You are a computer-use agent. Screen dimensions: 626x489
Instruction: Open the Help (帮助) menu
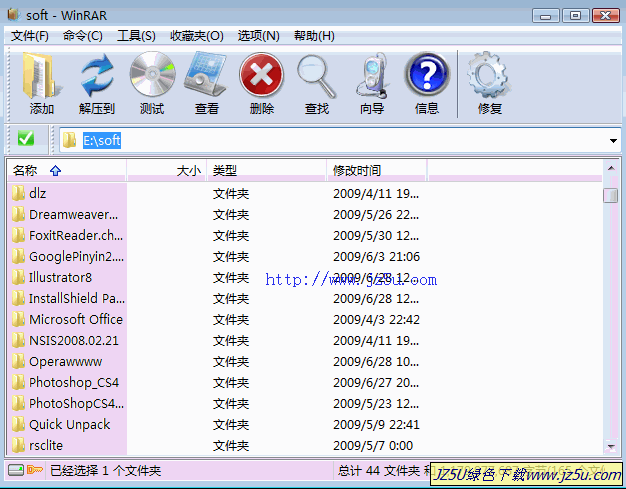(314, 36)
